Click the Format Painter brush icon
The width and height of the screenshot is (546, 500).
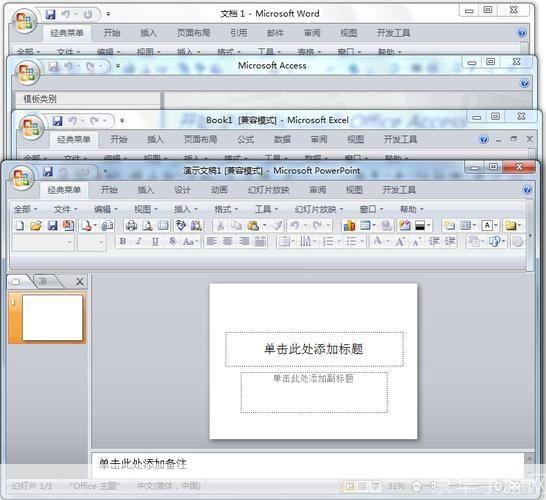277,226
